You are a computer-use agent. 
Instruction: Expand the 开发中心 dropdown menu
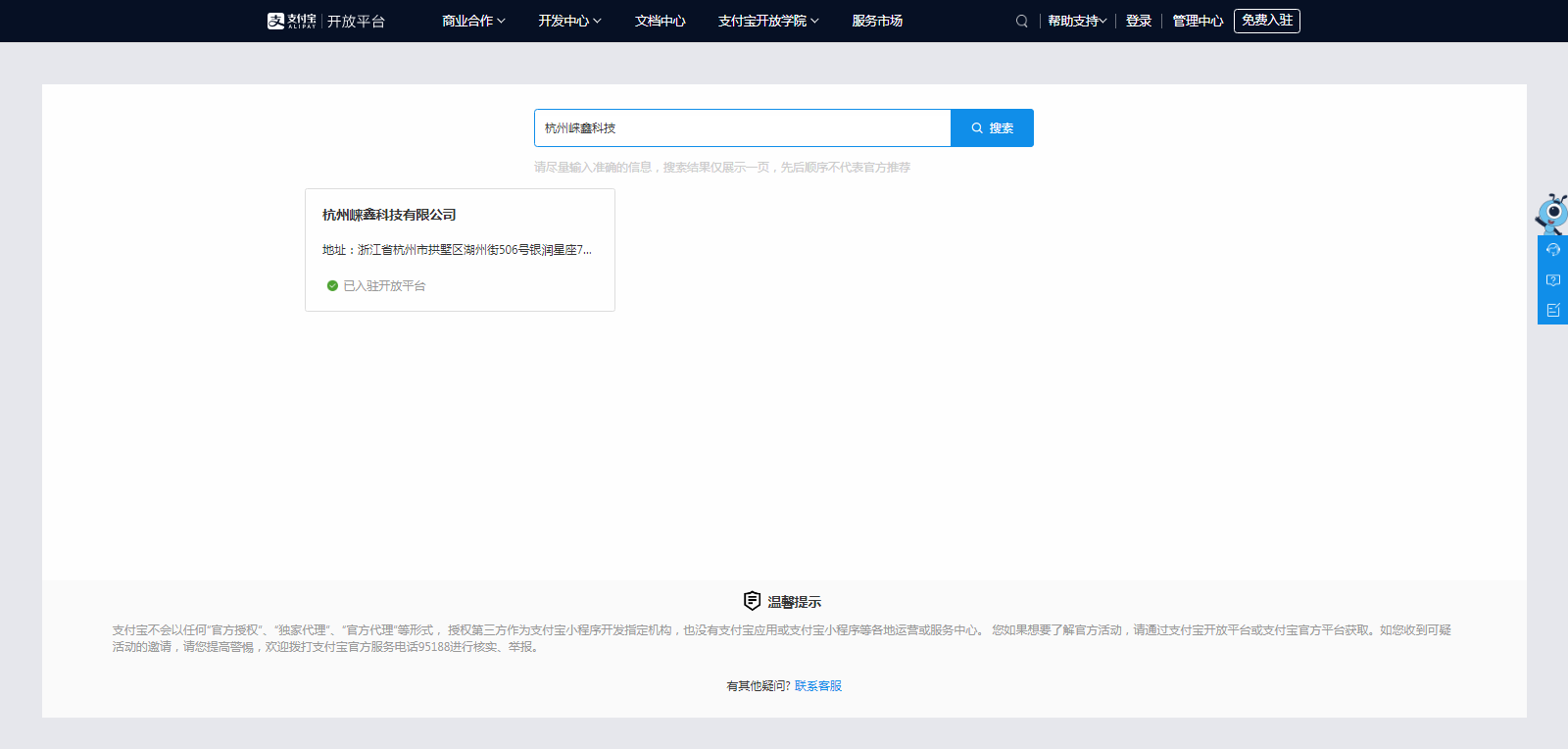coord(569,21)
